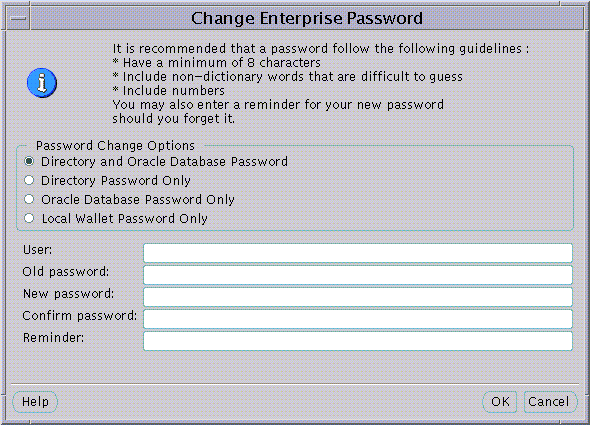This screenshot has width=590, height=425.
Task: Click the 'Reminder:' label text
Action: coord(53,338)
